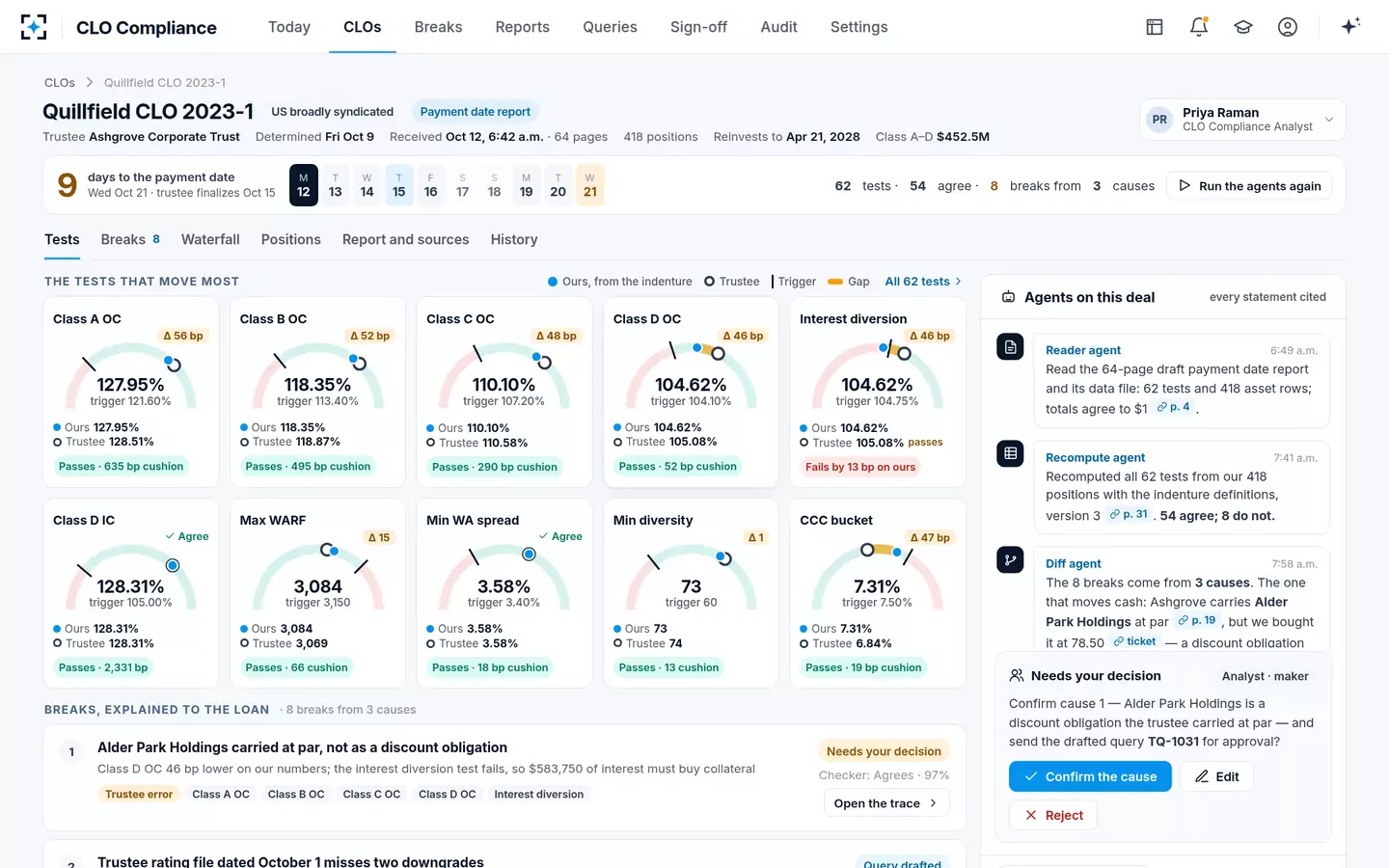
Task: Click the sparkle AI assistant icon
Action: pyautogui.click(x=1350, y=26)
